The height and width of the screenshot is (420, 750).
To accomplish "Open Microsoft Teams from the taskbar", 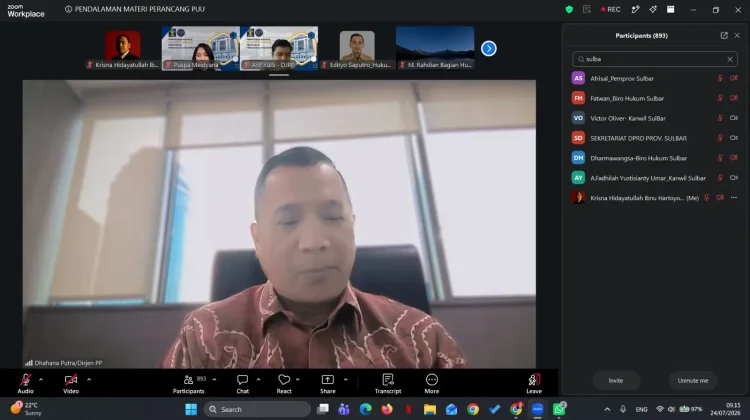I will click(344, 409).
